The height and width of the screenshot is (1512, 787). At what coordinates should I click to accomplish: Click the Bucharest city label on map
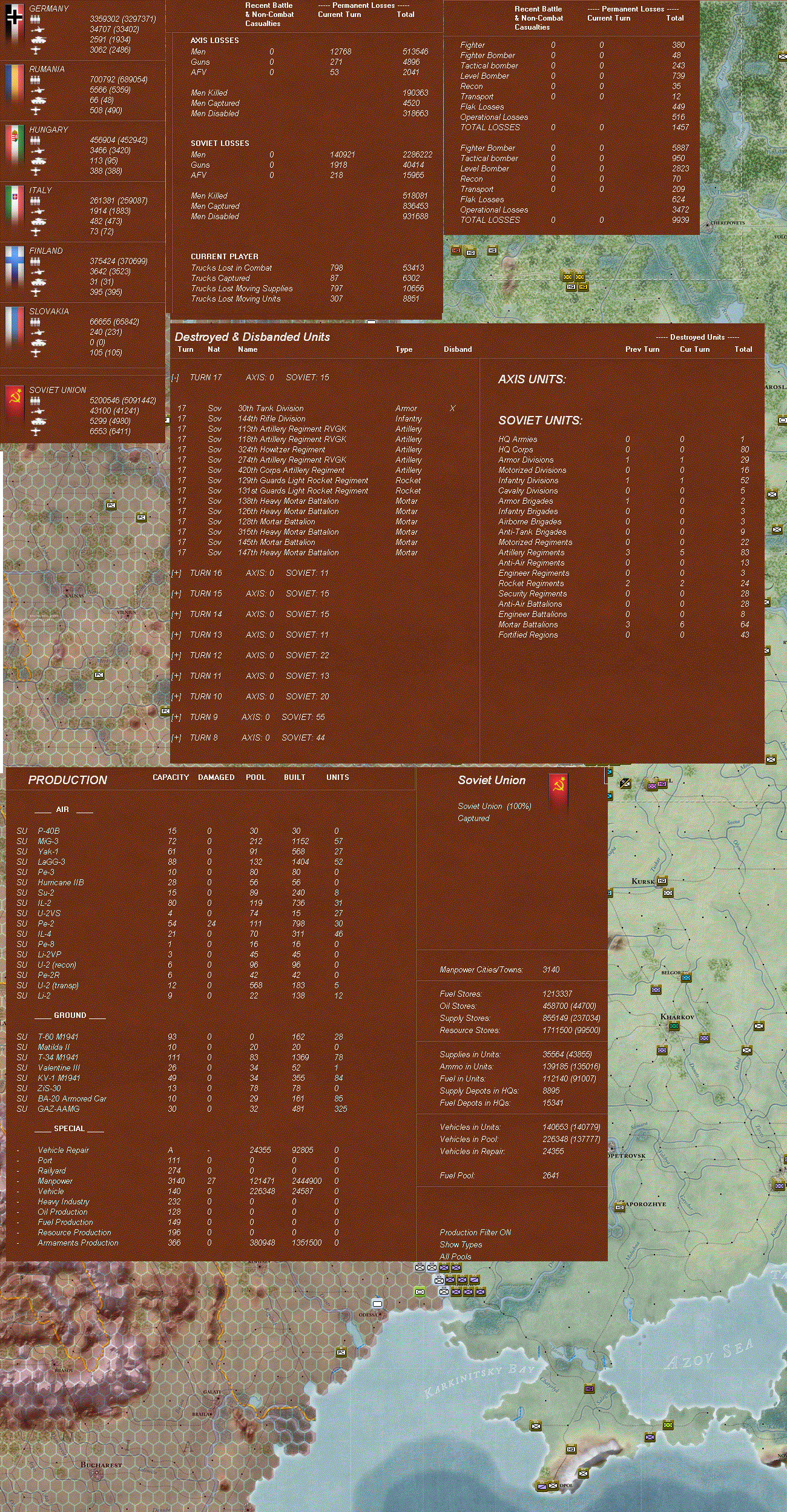pos(101,1465)
